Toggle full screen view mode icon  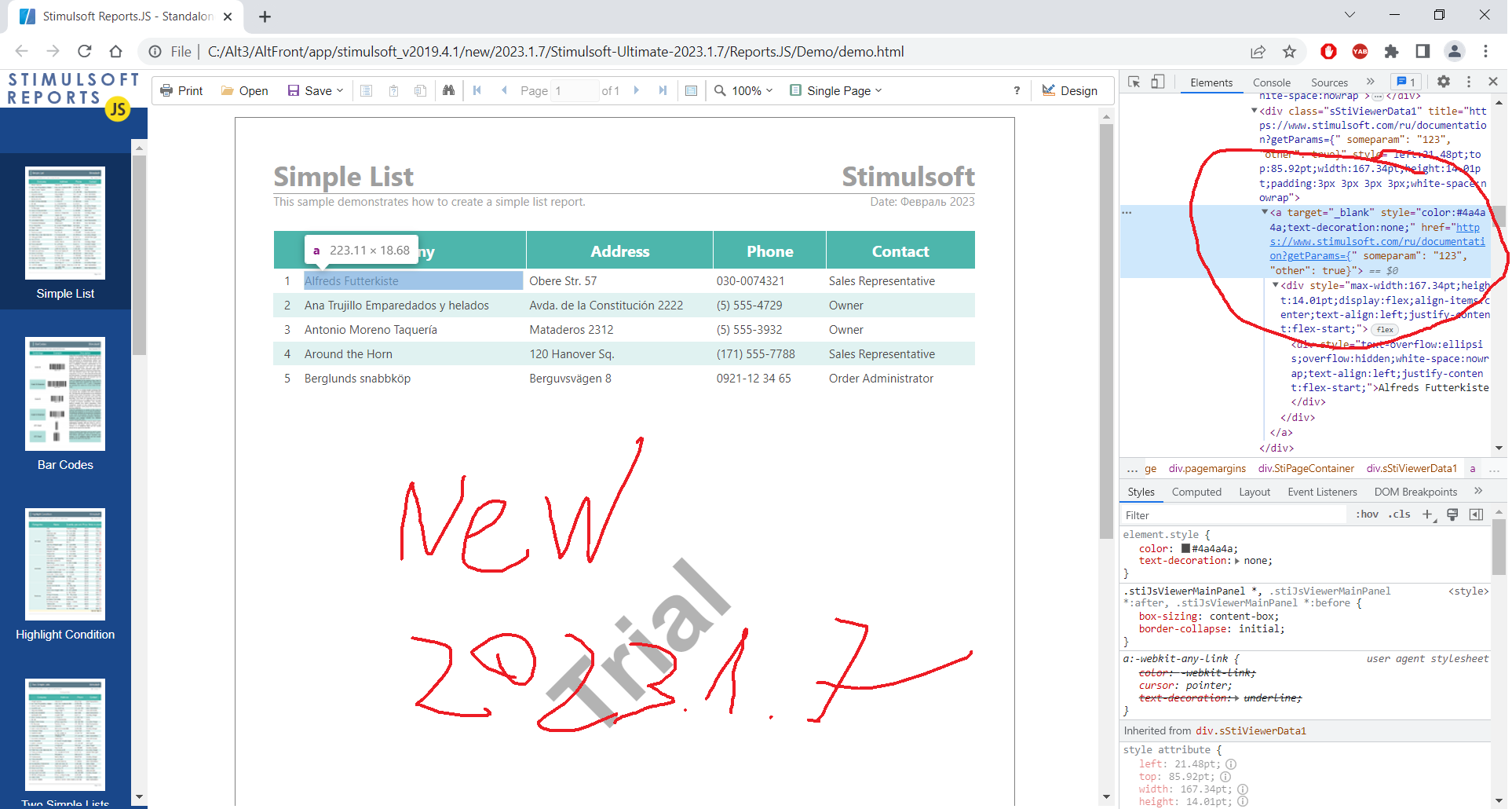tap(691, 90)
